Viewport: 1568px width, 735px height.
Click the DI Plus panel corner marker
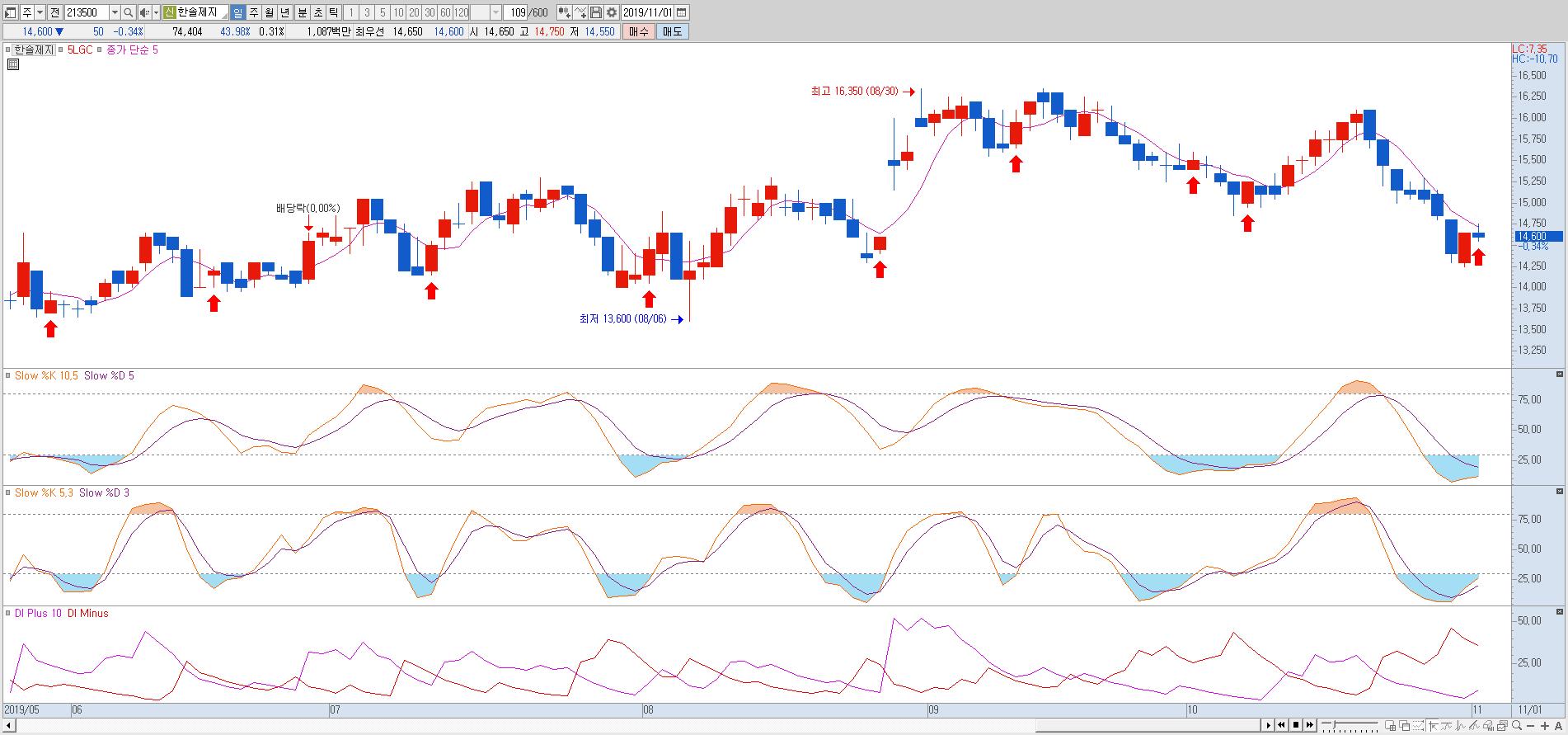1560,611
